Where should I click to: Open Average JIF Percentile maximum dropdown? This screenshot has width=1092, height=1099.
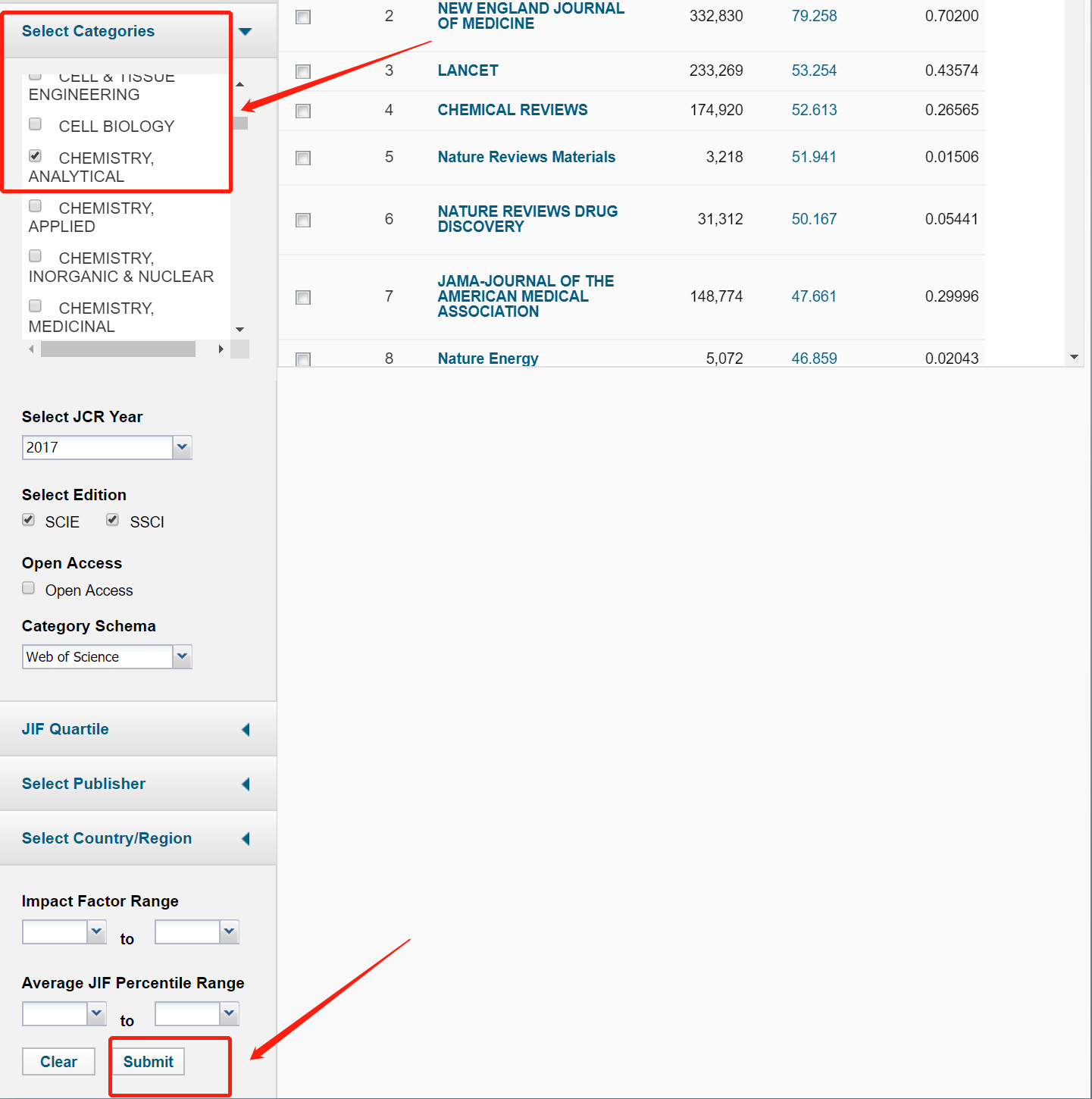click(x=229, y=1013)
